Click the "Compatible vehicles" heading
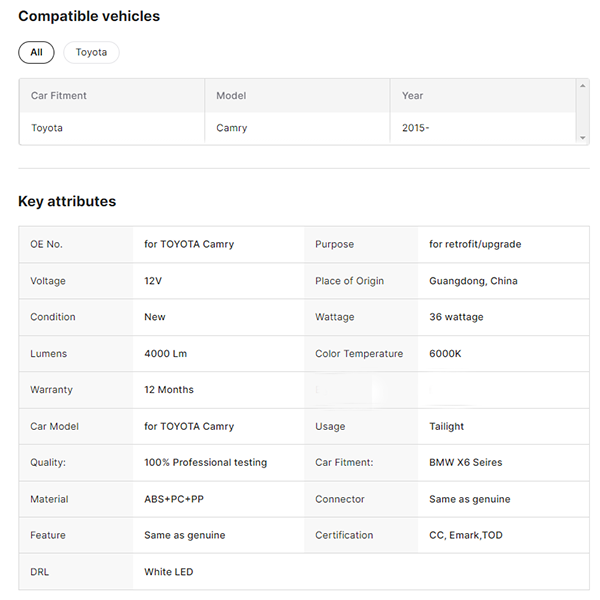 [89, 16]
